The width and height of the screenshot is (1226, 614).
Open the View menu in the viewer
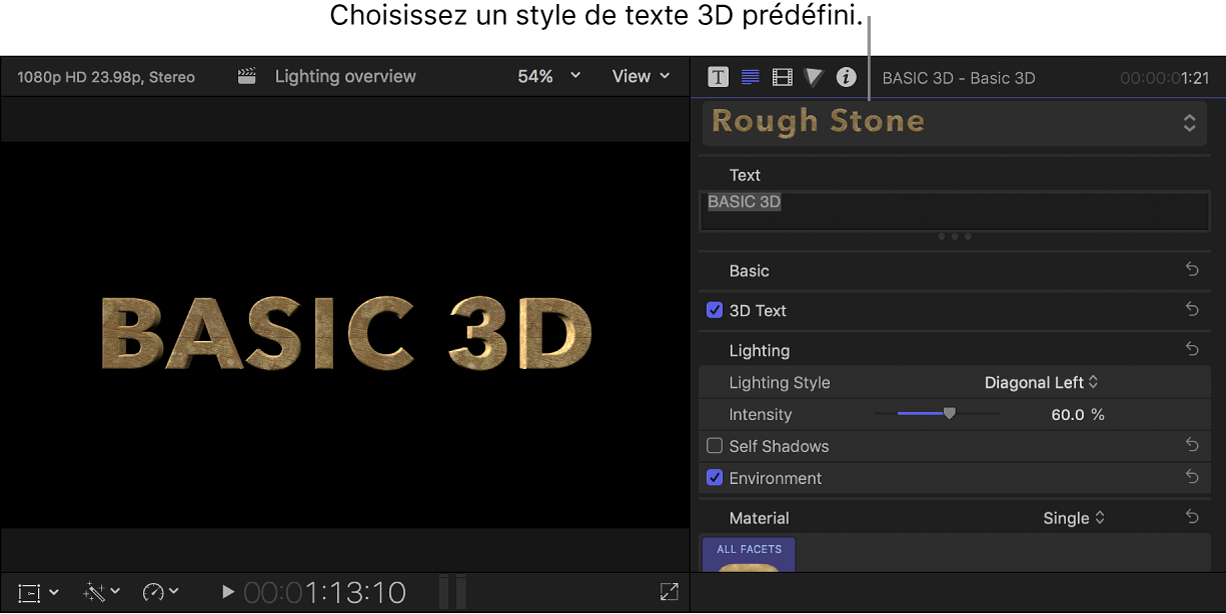639,76
